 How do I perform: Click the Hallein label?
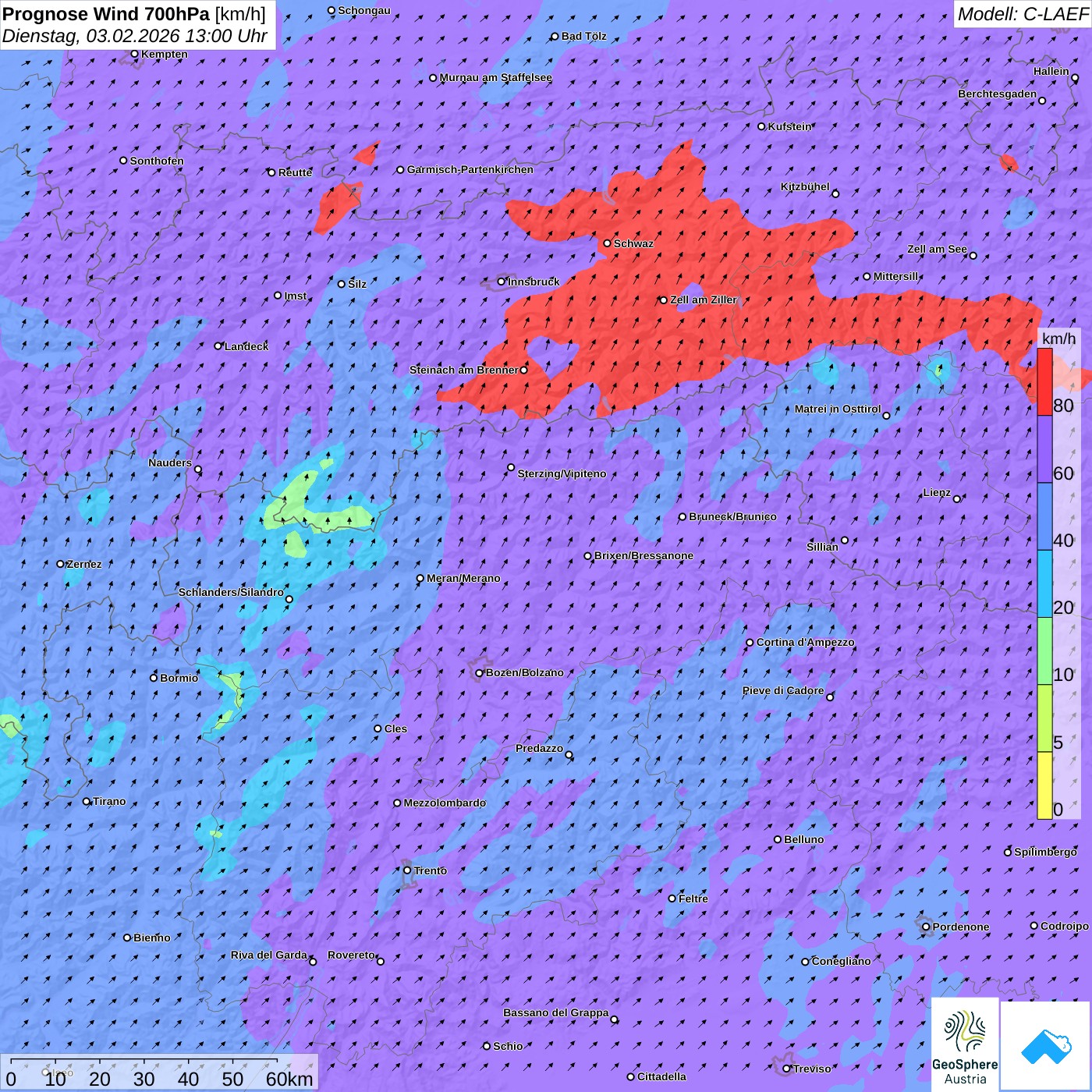tap(1051, 71)
